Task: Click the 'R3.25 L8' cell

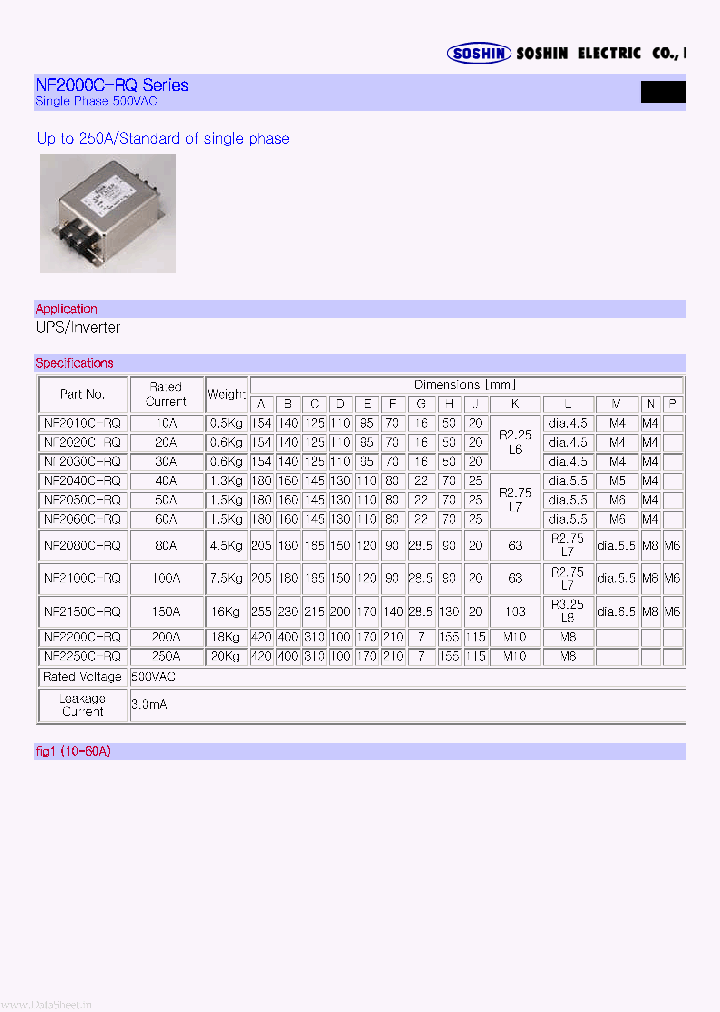Action: 568,611
